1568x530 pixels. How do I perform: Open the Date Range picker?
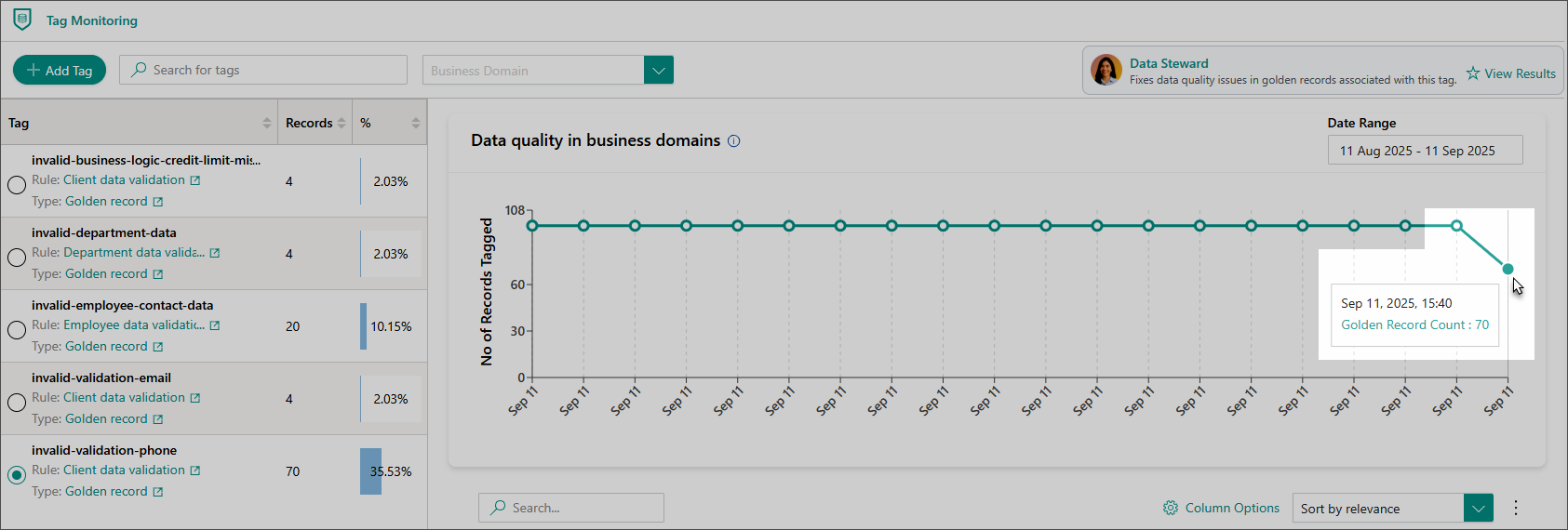[1424, 151]
